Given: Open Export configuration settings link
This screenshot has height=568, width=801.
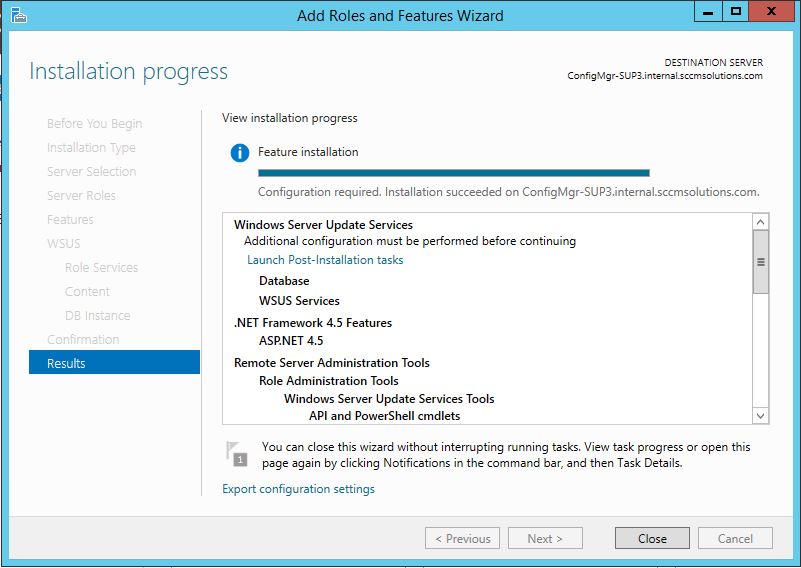Looking at the screenshot, I should point(298,489).
